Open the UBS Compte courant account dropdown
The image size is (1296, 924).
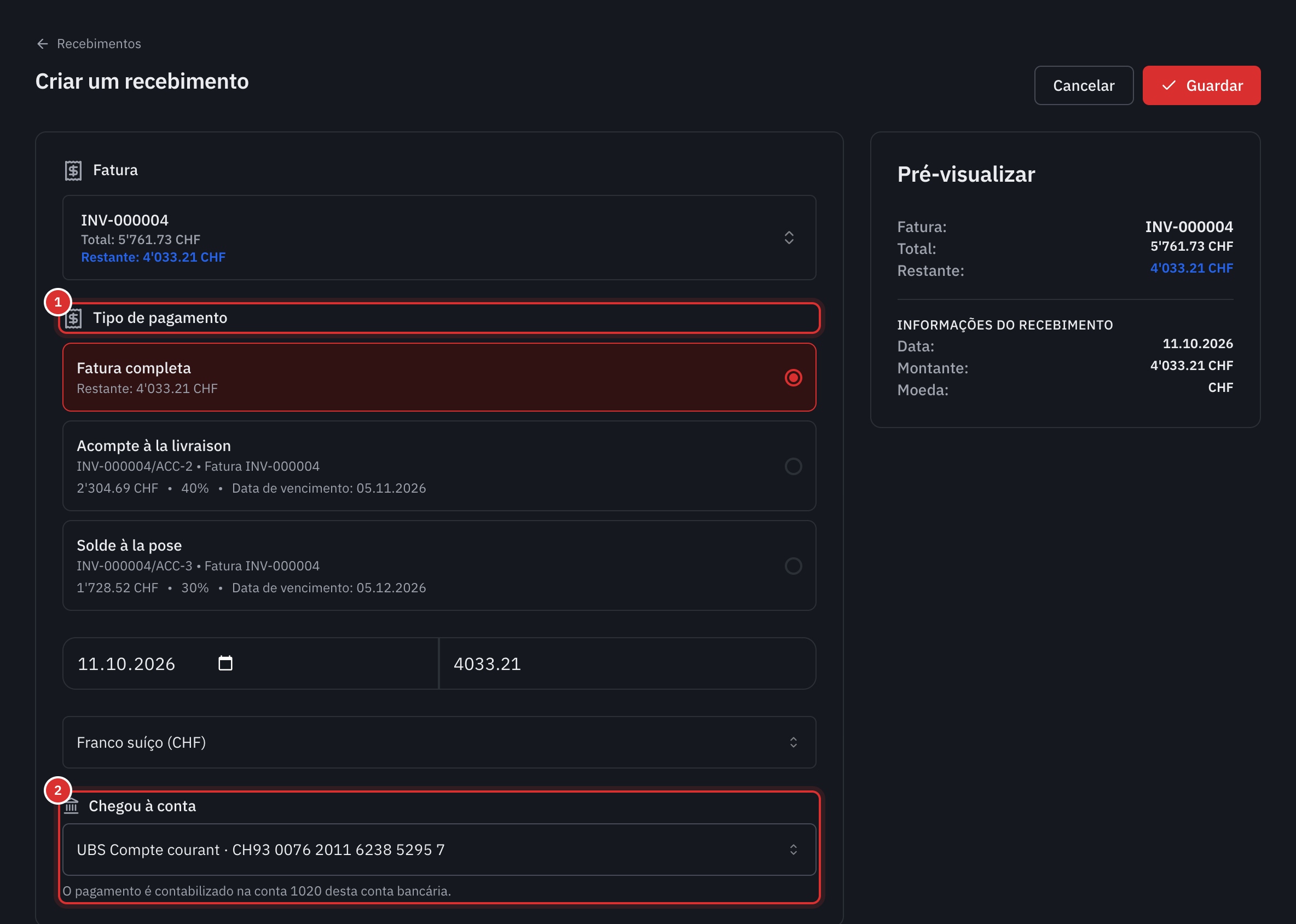click(438, 850)
